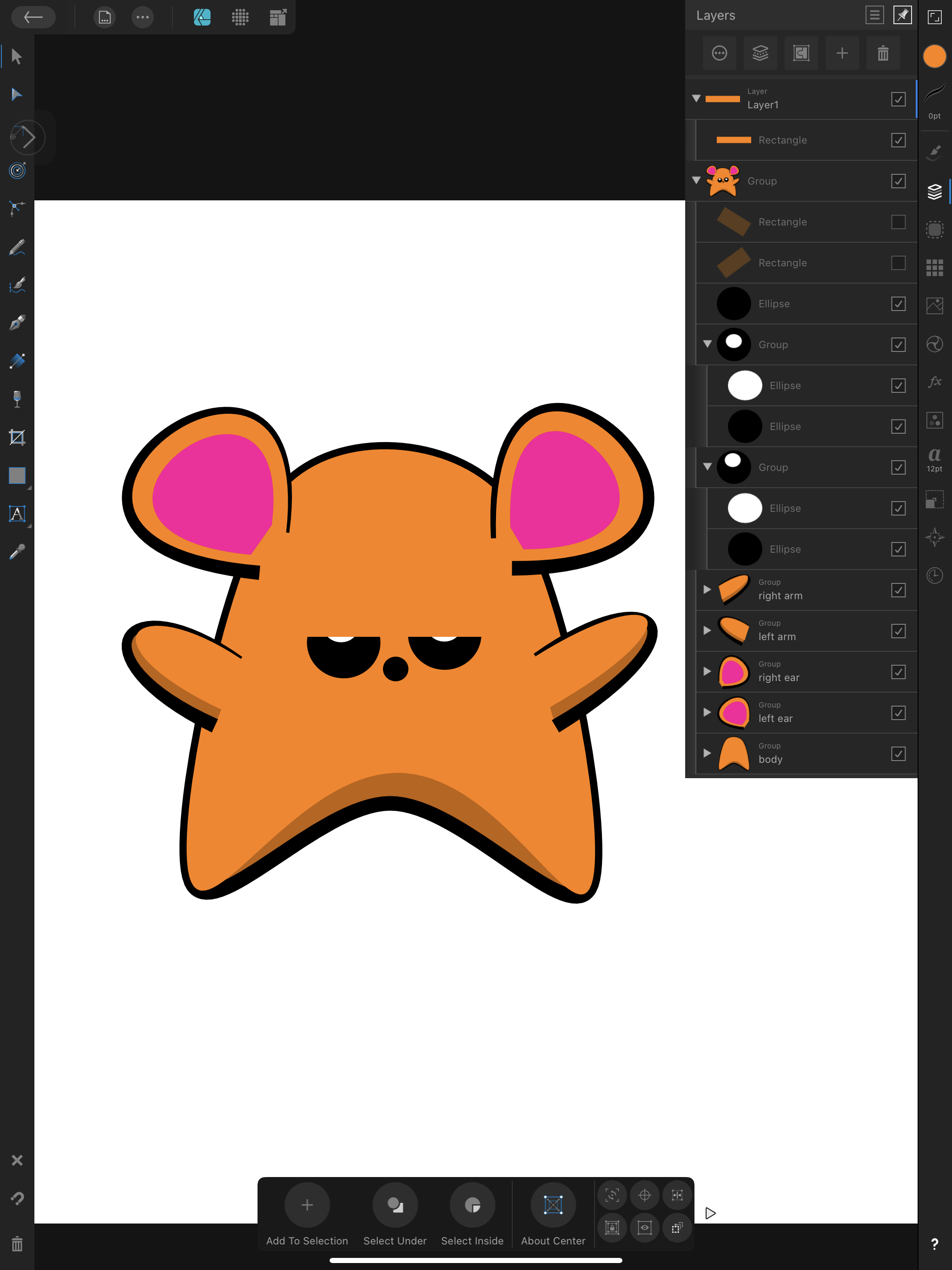Delete layer with Layers panel trash icon
The height and width of the screenshot is (1270, 952).
(x=883, y=53)
